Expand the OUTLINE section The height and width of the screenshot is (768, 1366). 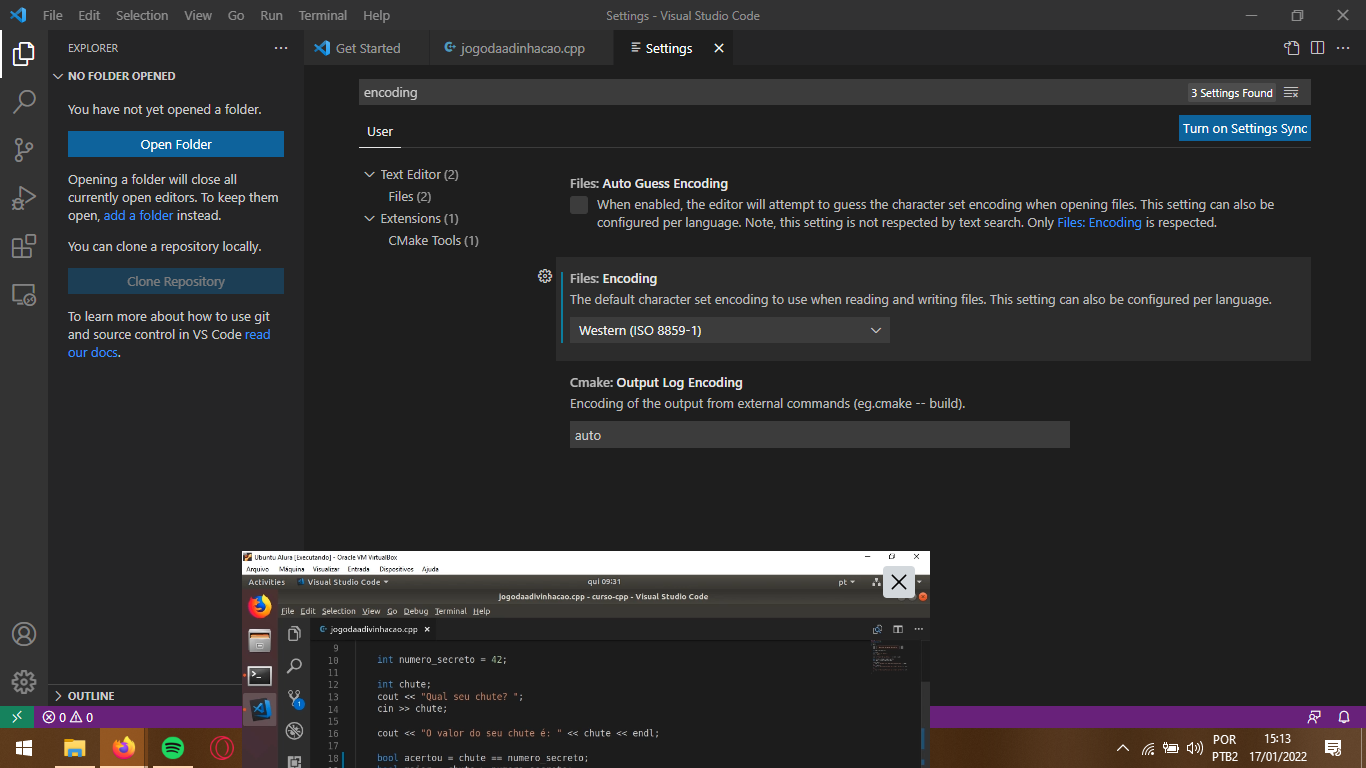58,696
